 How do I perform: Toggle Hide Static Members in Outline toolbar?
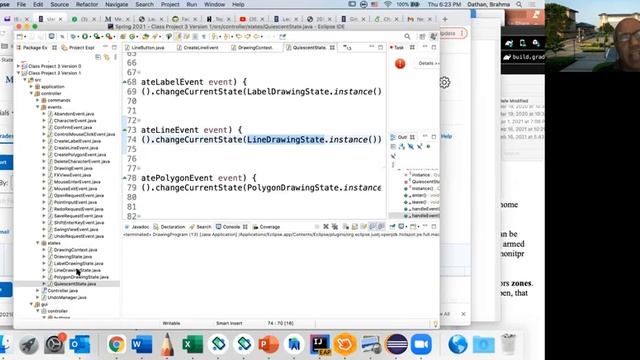tap(420, 147)
